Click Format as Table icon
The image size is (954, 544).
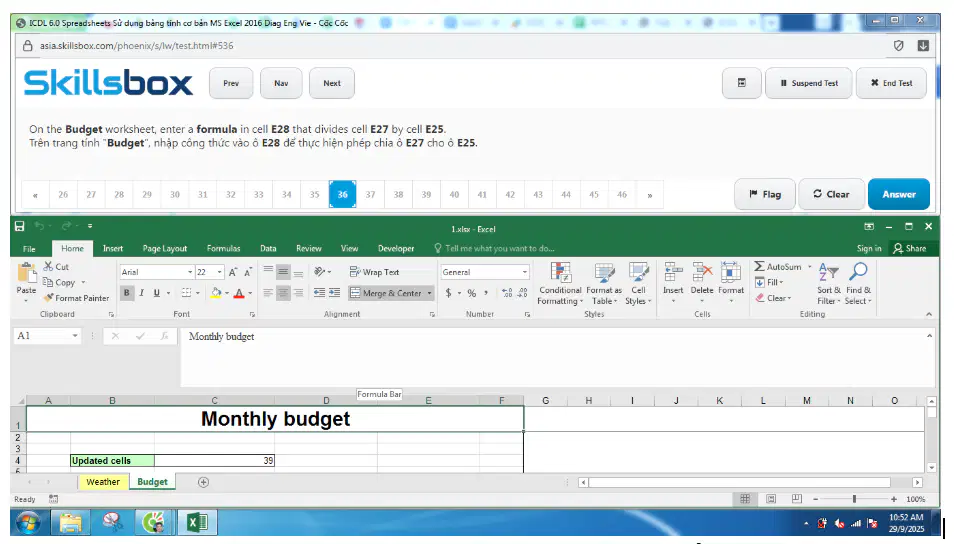coord(604,273)
